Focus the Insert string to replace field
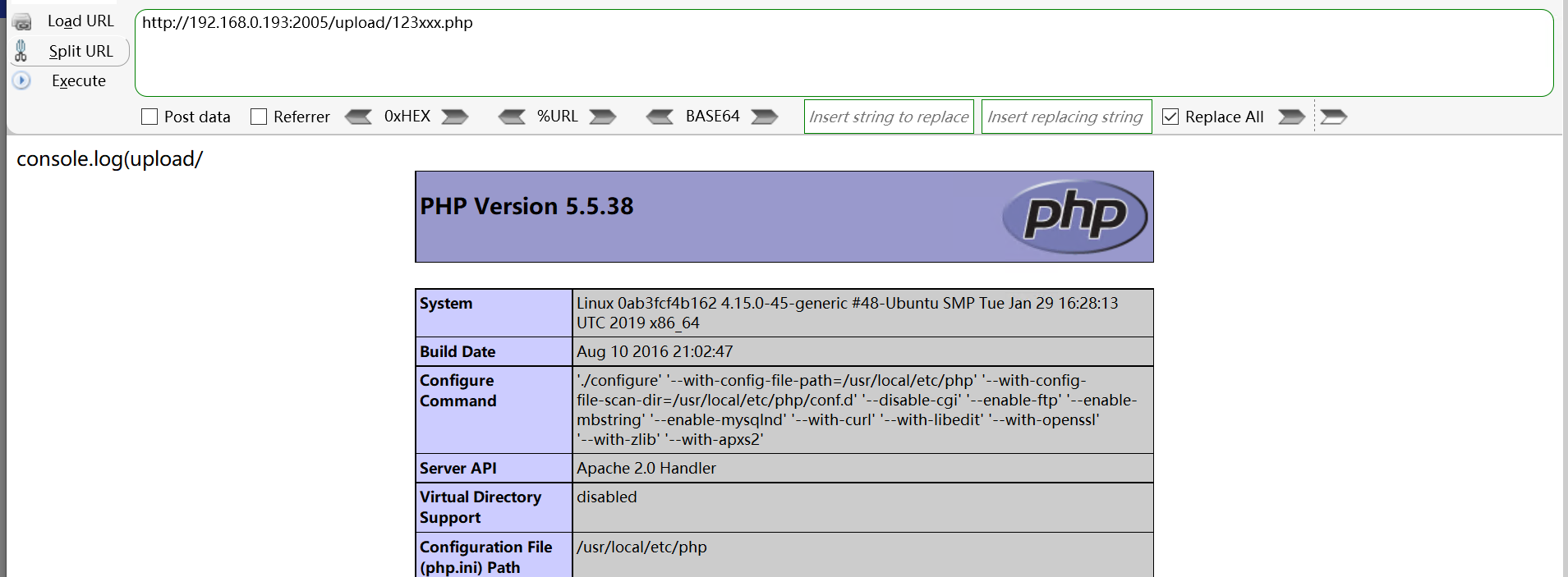1568x577 pixels. click(x=889, y=117)
